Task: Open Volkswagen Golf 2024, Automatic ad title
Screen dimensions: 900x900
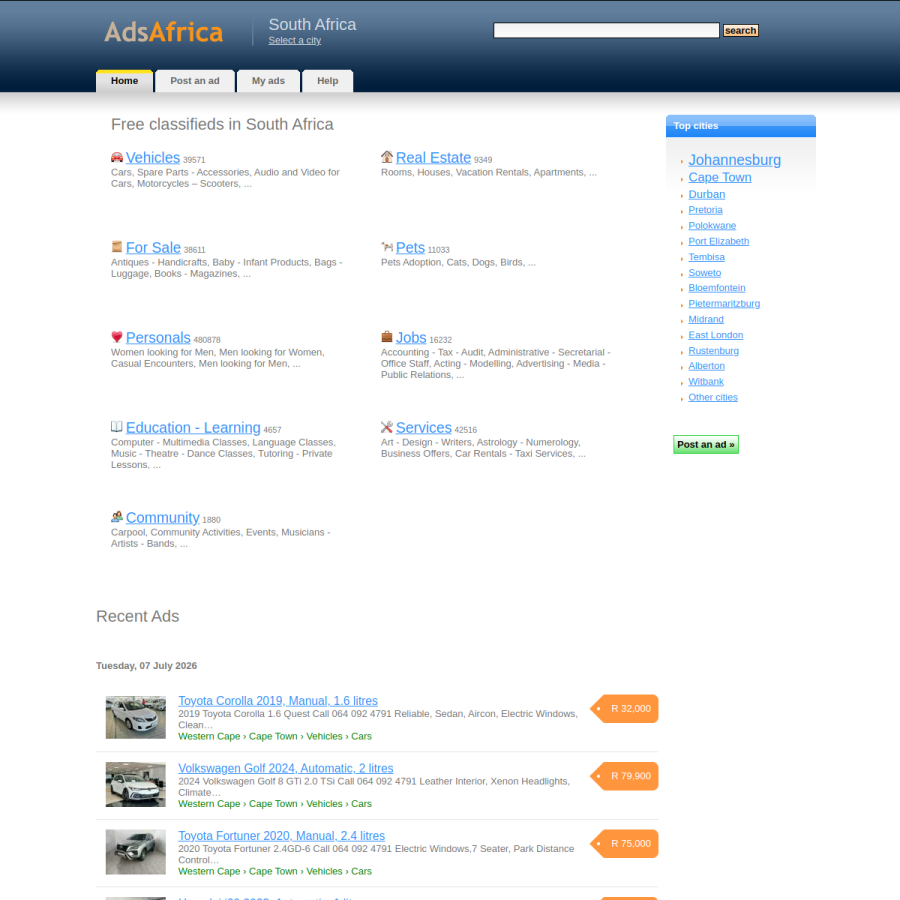Action: click(x=286, y=769)
